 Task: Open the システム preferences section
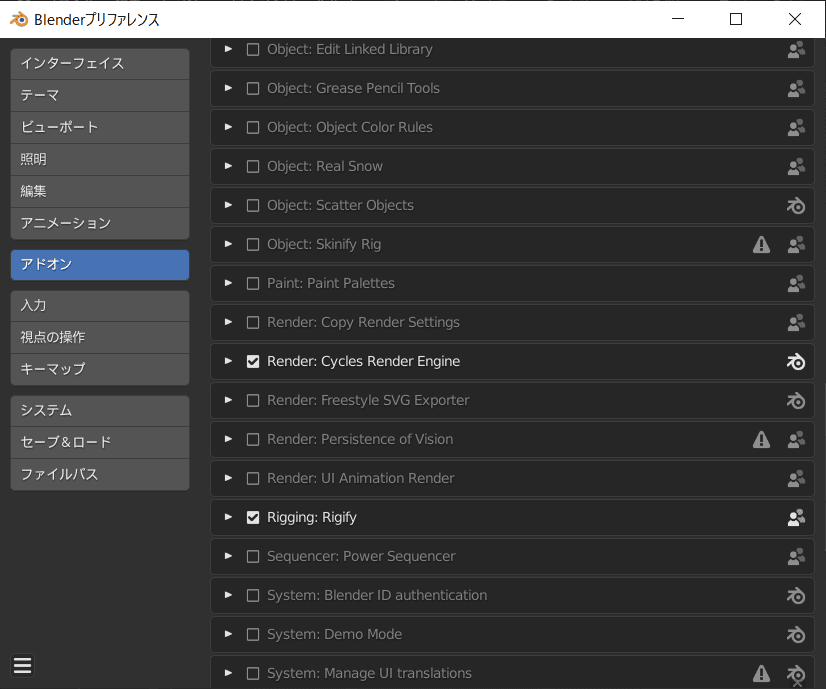(x=100, y=411)
